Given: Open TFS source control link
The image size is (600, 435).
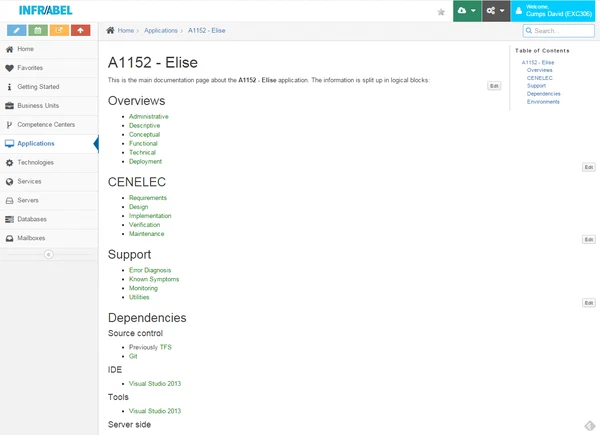Looking at the screenshot, I should [166, 347].
